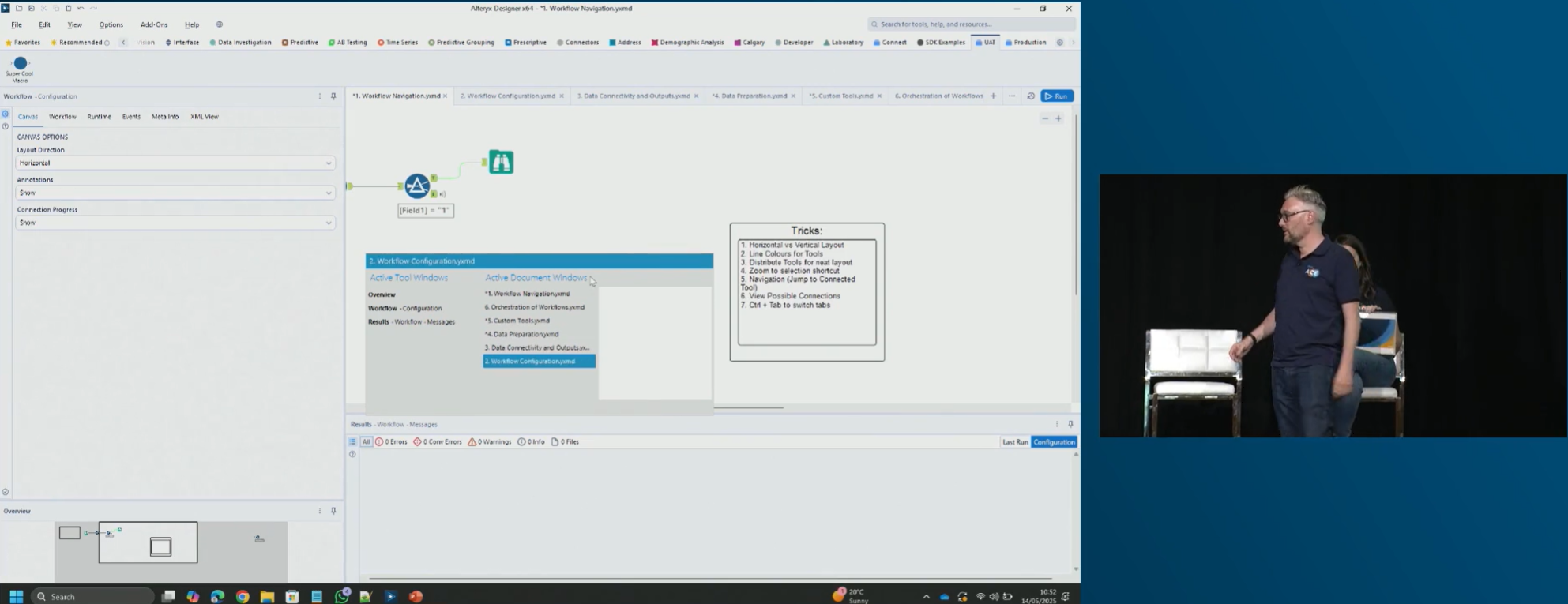Select the Filter tool on canvas
1568x604 pixels.
[417, 186]
